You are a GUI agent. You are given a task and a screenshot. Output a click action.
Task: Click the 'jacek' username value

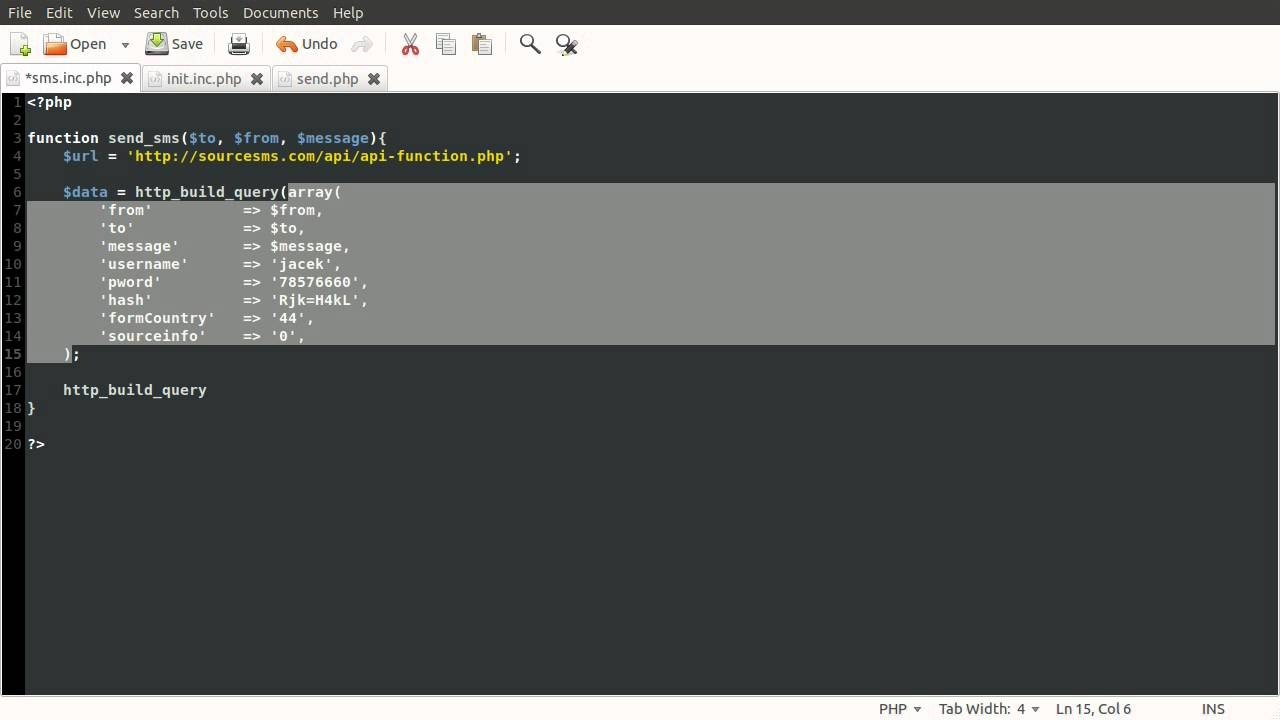301,264
